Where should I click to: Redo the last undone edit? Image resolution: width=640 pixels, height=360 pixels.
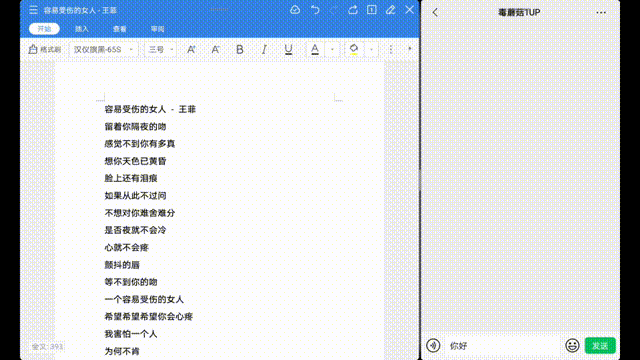click(x=333, y=10)
